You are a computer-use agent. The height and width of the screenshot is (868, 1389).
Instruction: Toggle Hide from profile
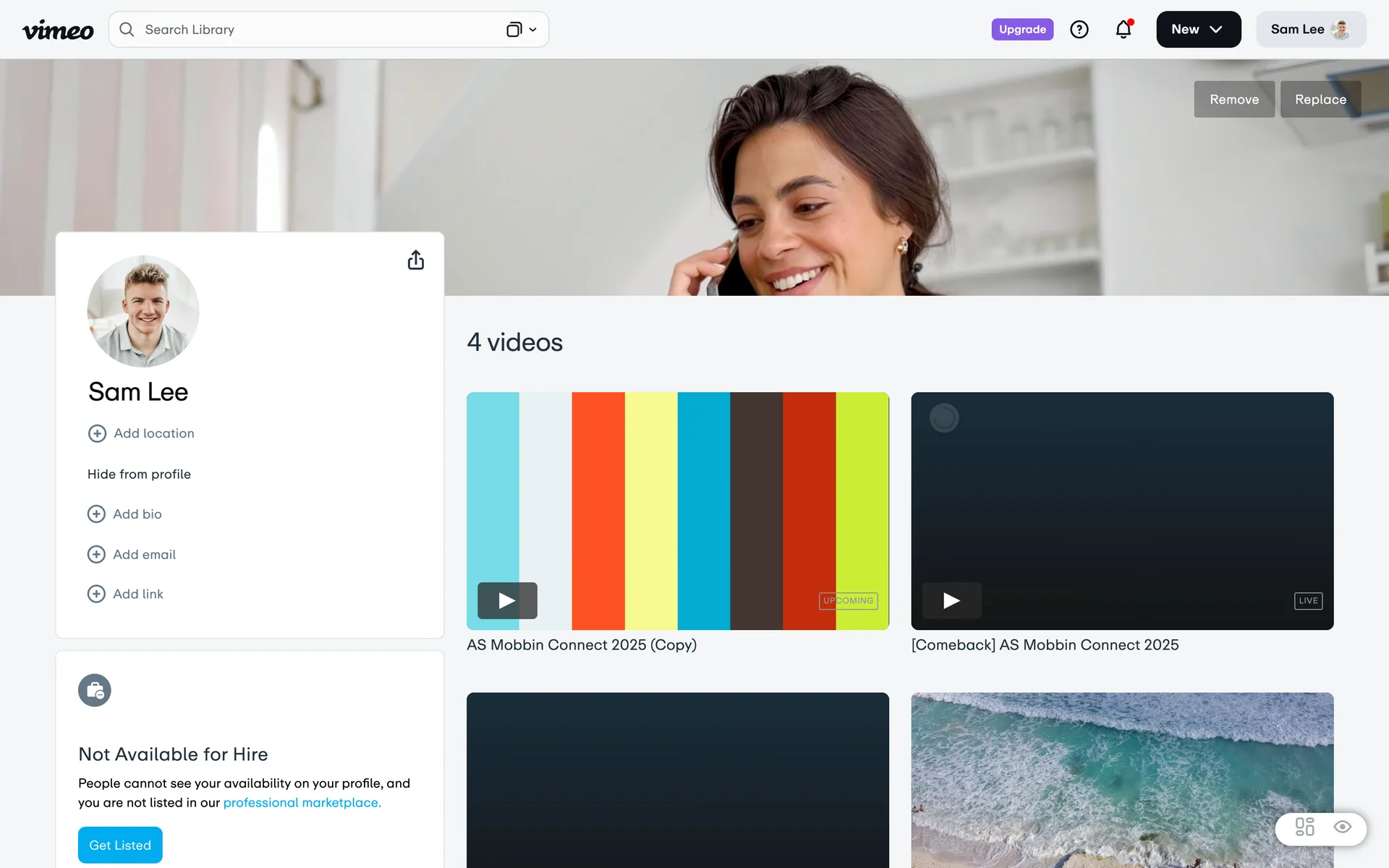pyautogui.click(x=139, y=474)
